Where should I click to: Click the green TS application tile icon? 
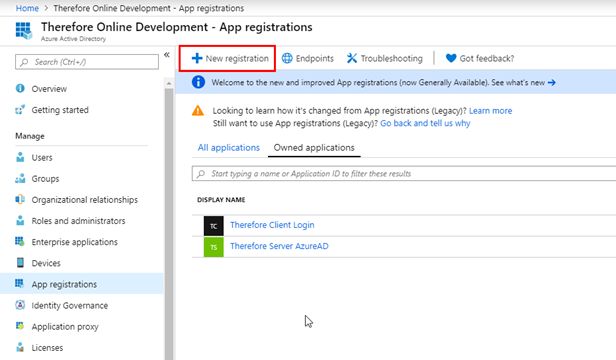(x=214, y=247)
